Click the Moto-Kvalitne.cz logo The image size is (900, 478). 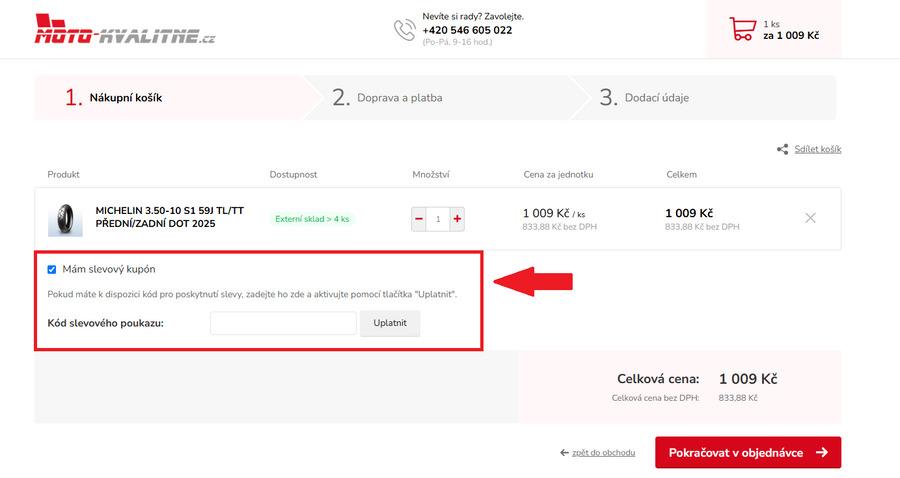(125, 31)
